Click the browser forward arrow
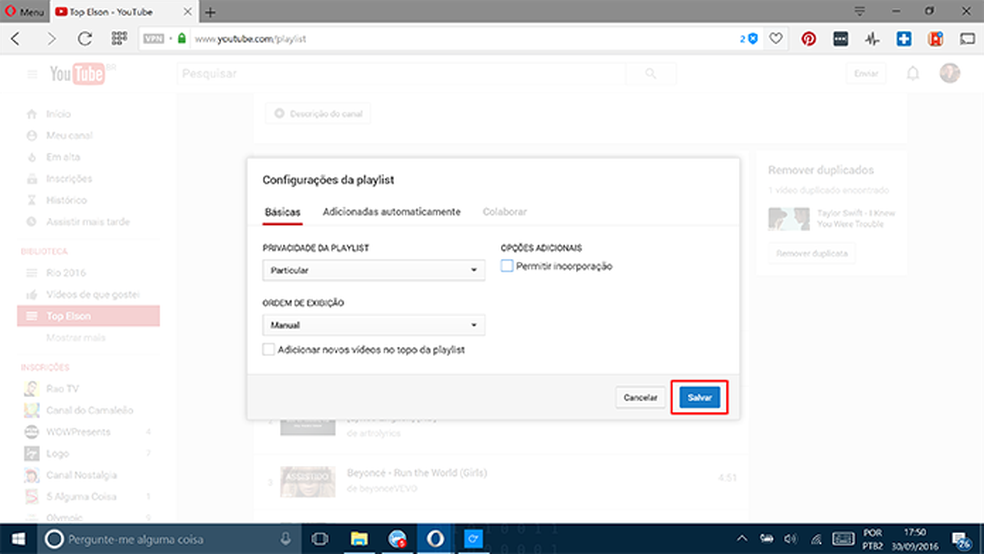Screen dimensions: 984x554 (51, 39)
